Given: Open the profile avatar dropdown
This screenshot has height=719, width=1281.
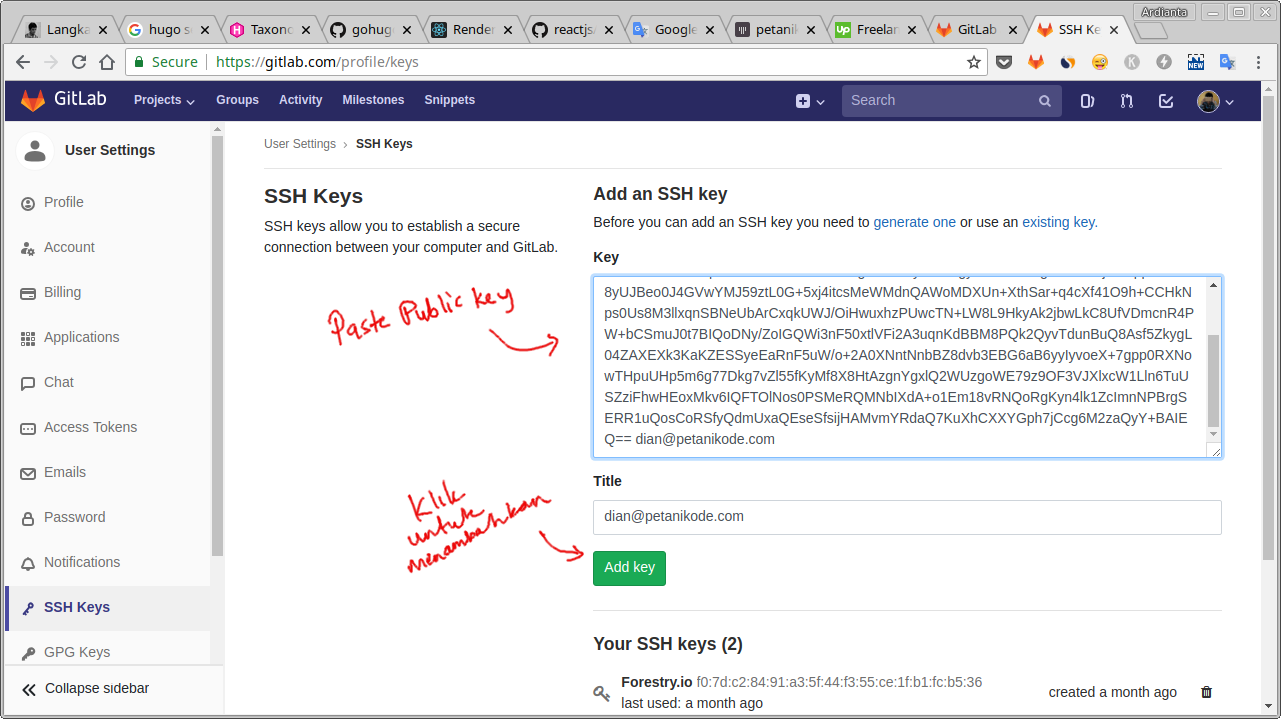Looking at the screenshot, I should [1209, 100].
